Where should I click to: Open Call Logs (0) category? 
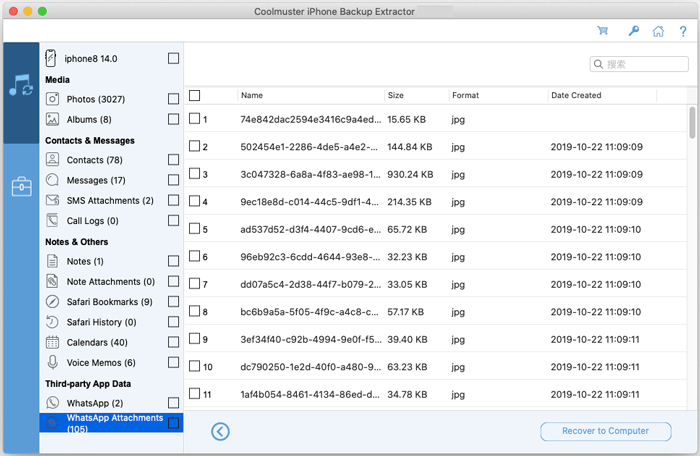click(x=92, y=221)
